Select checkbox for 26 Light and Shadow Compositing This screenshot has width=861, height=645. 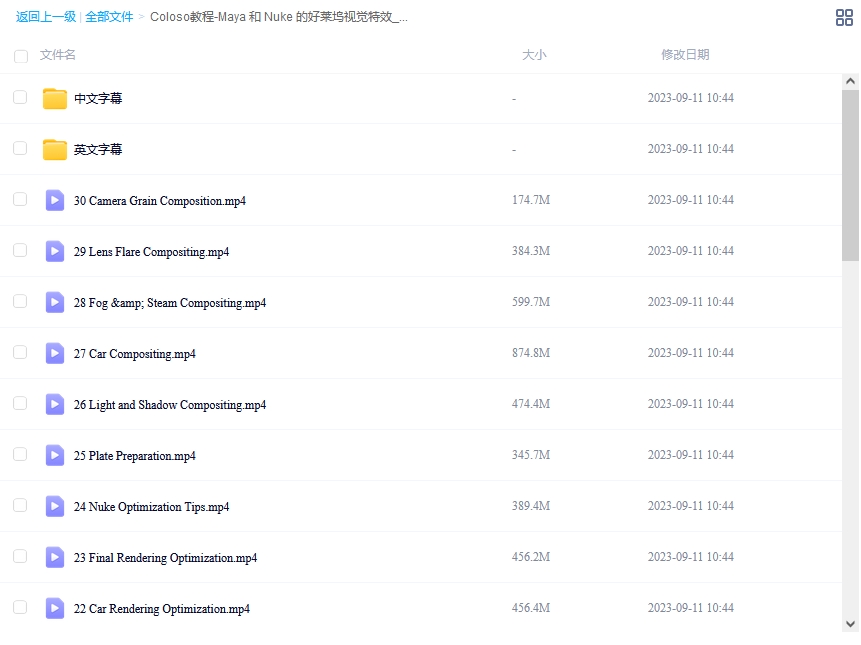[20, 403]
